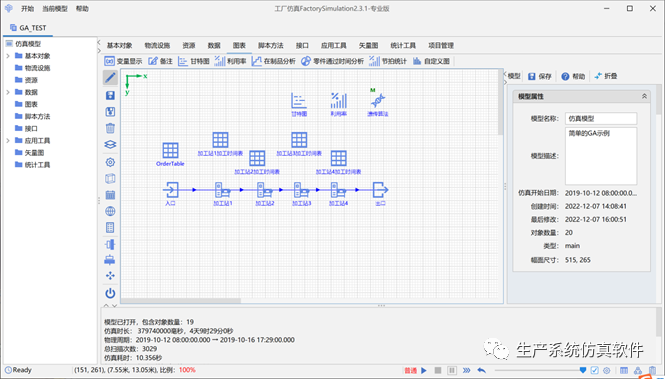The width and height of the screenshot is (665, 379).
Task: Click the canvas horizontal scrollbar
Action: point(181,301)
